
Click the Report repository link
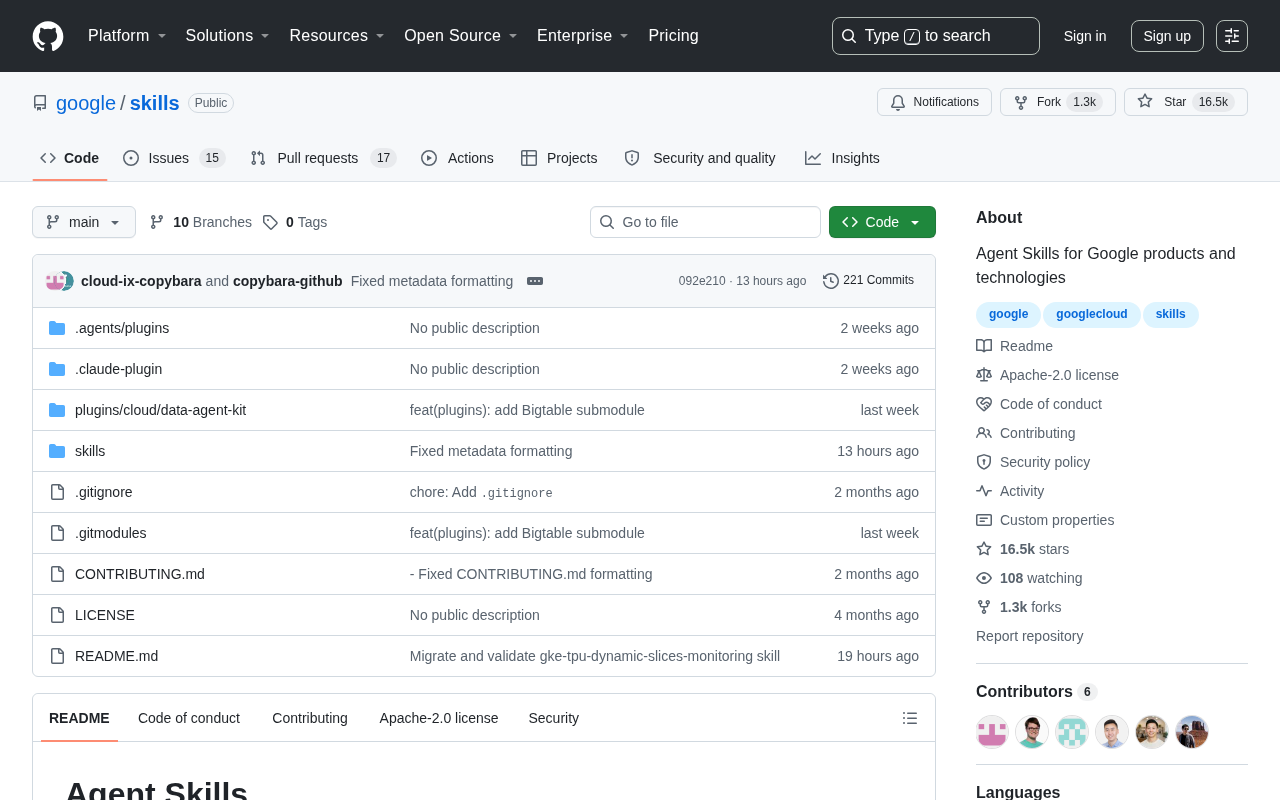point(1030,636)
